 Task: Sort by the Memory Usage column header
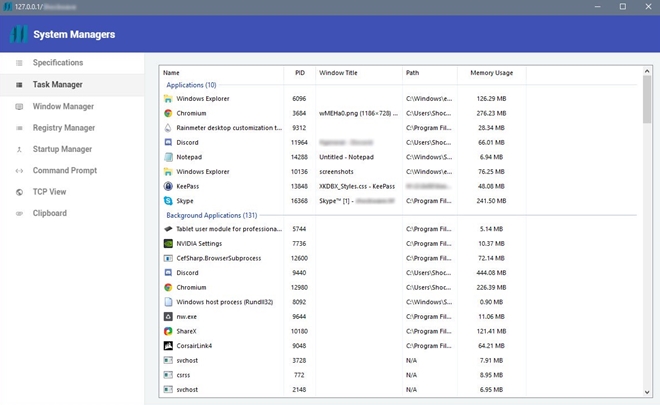click(x=492, y=73)
